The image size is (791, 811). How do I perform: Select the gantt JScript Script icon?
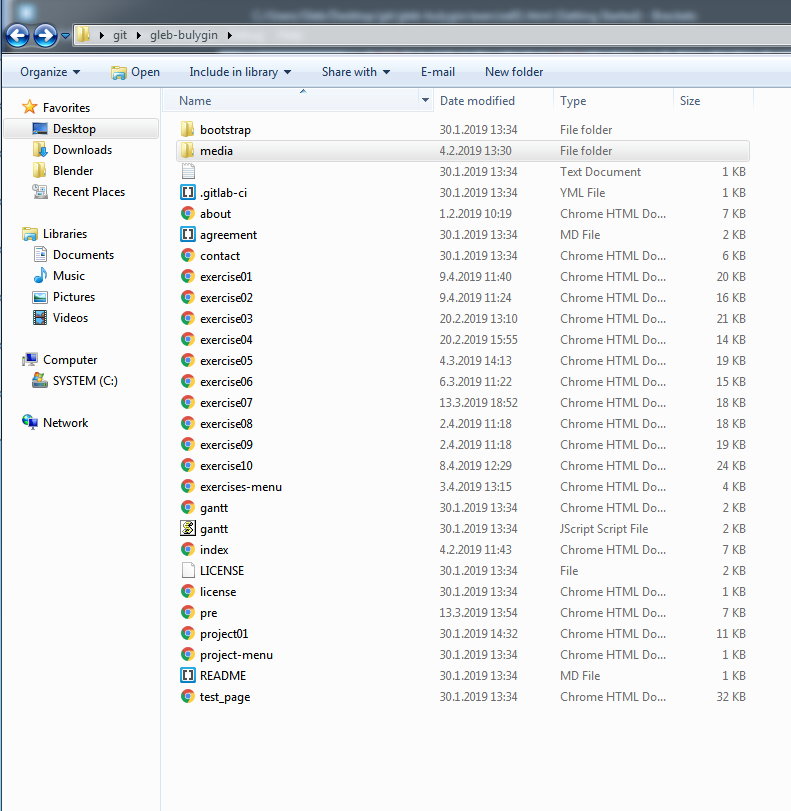188,529
